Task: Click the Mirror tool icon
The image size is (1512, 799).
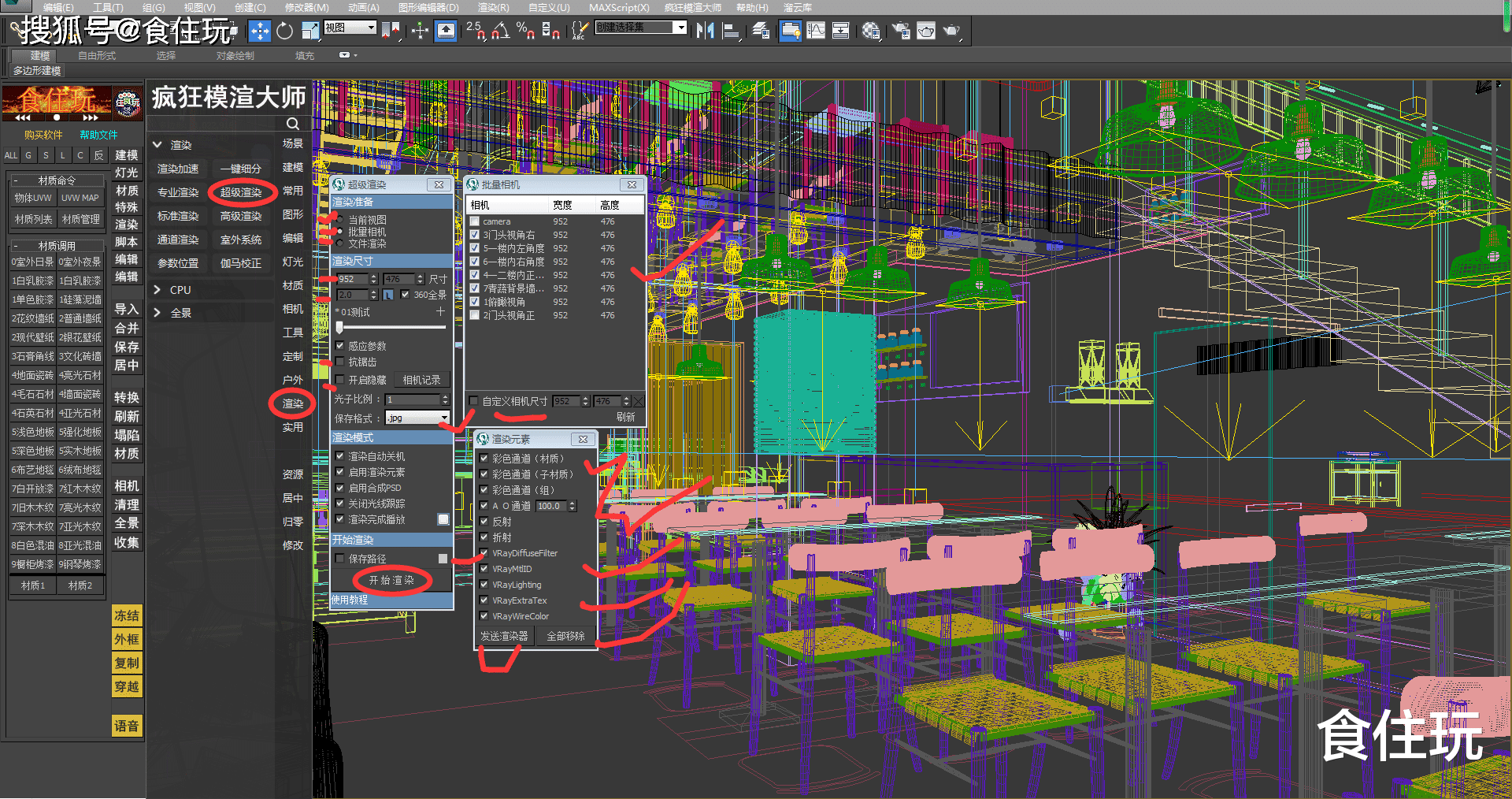Action: point(705,31)
